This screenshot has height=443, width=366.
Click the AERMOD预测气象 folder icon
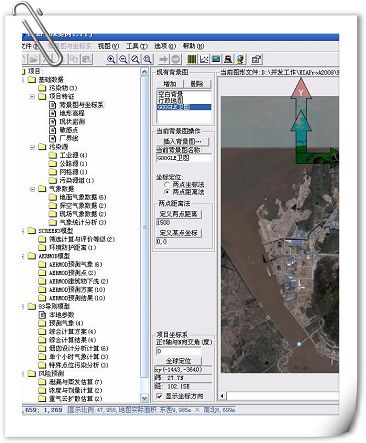pyautogui.click(x=42, y=264)
